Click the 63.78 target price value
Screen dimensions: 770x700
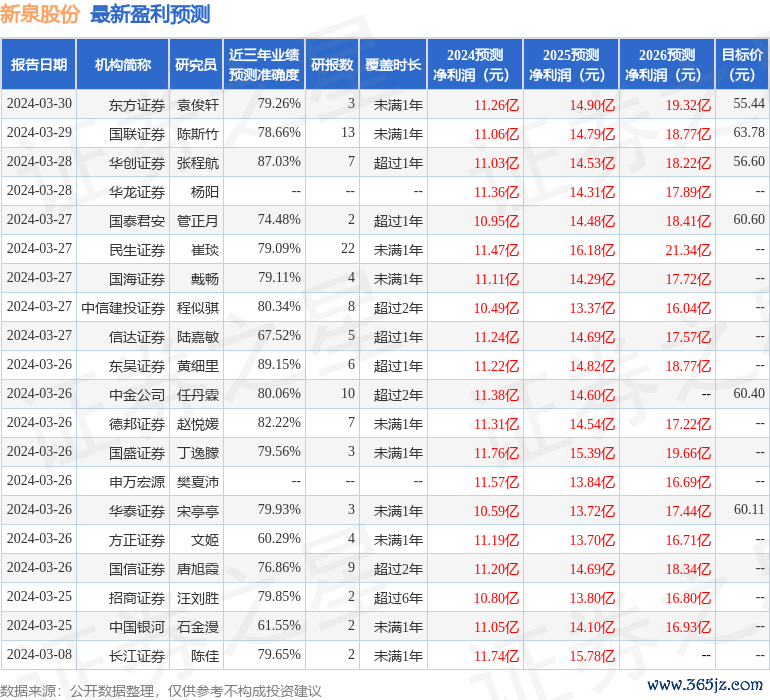click(748, 133)
